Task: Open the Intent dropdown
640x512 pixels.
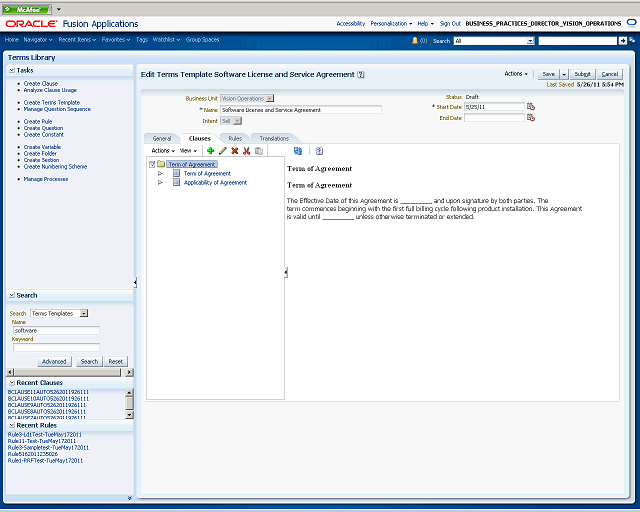Action: coord(238,121)
